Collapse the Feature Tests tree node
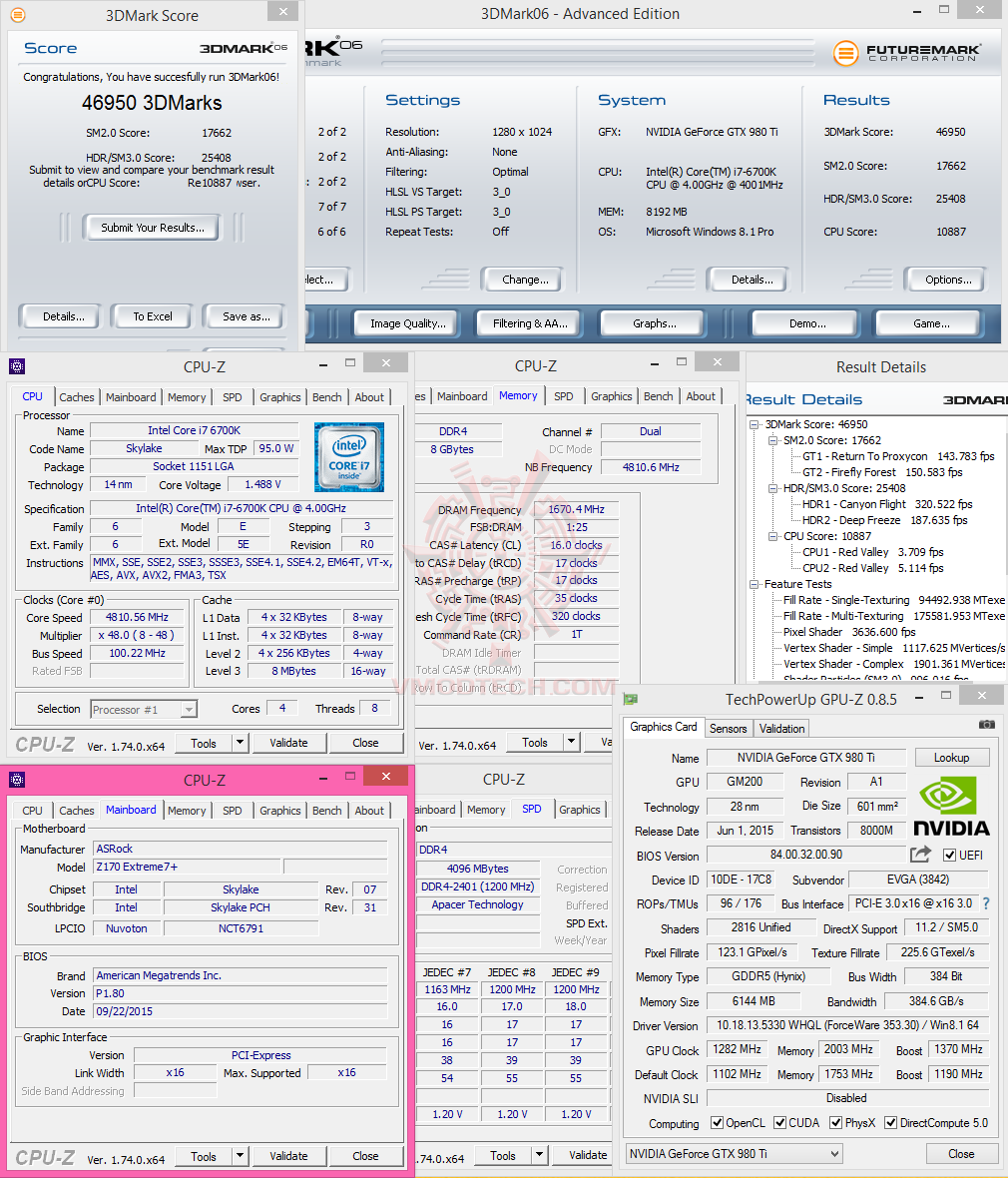The width and height of the screenshot is (1008, 1178). 755,584
